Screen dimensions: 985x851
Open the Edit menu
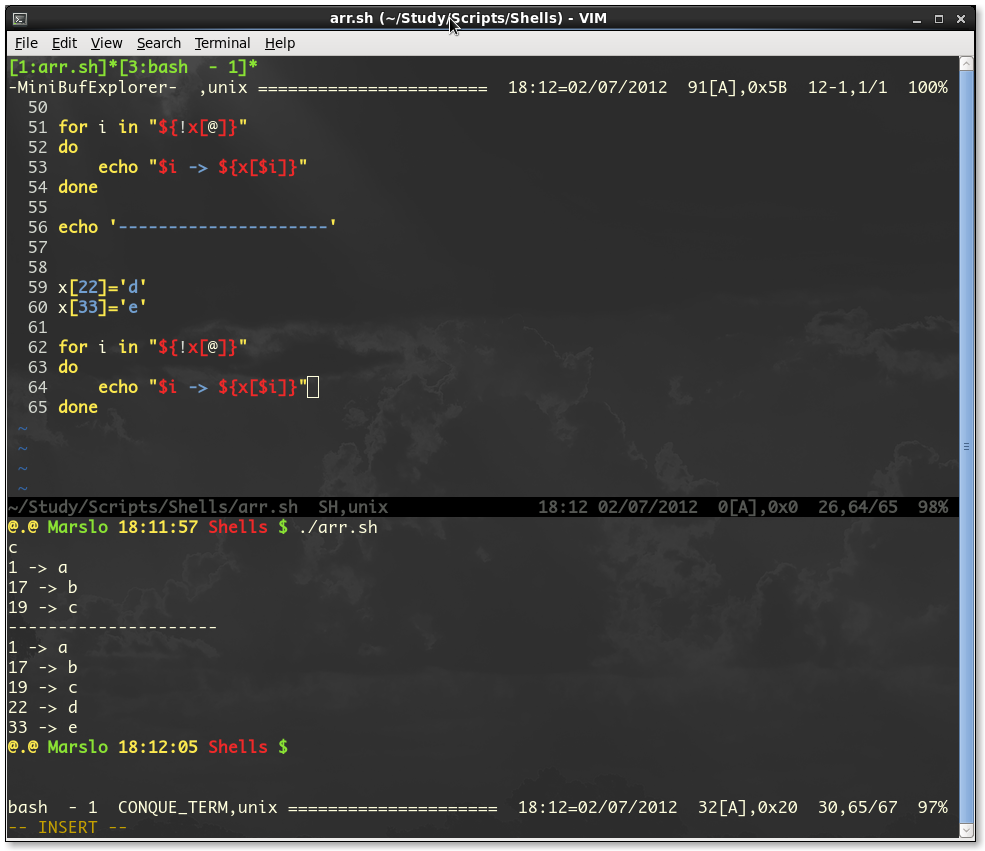click(64, 43)
